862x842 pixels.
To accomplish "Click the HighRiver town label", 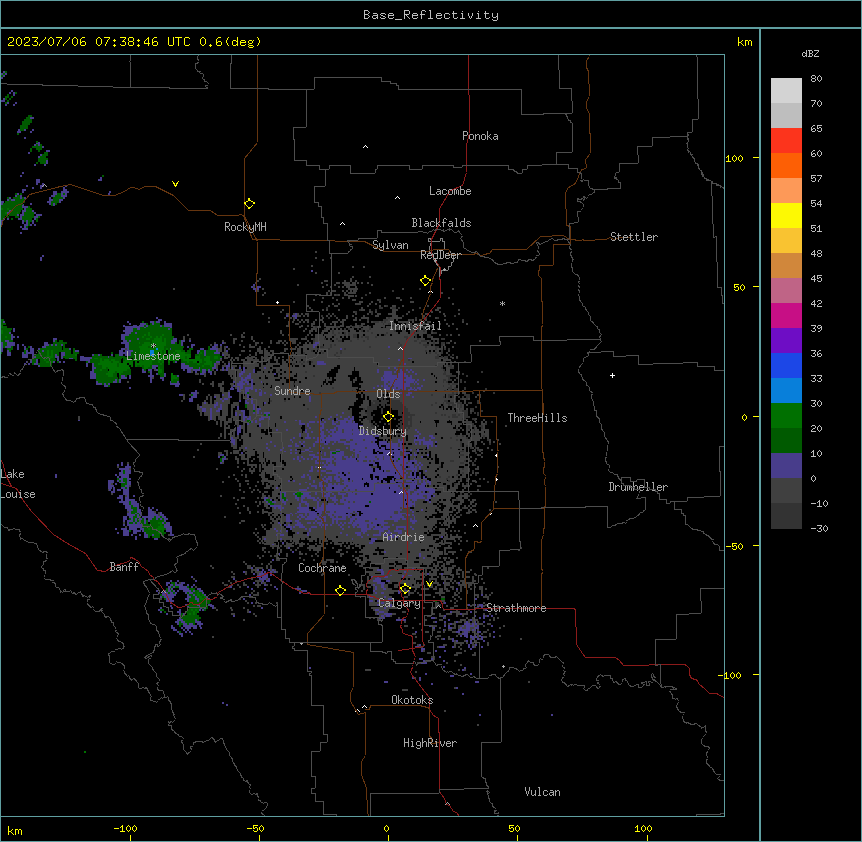I will point(430,743).
